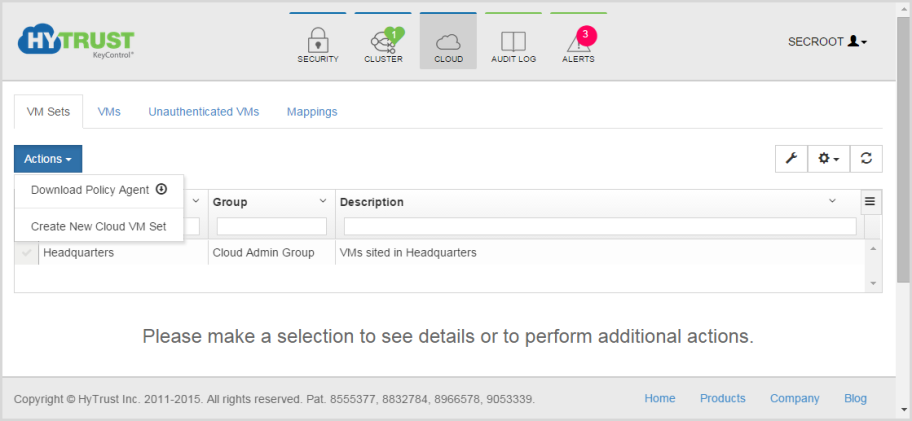Screen dimensions: 912x421
Task: Click the wrench tool button
Action: click(x=791, y=159)
